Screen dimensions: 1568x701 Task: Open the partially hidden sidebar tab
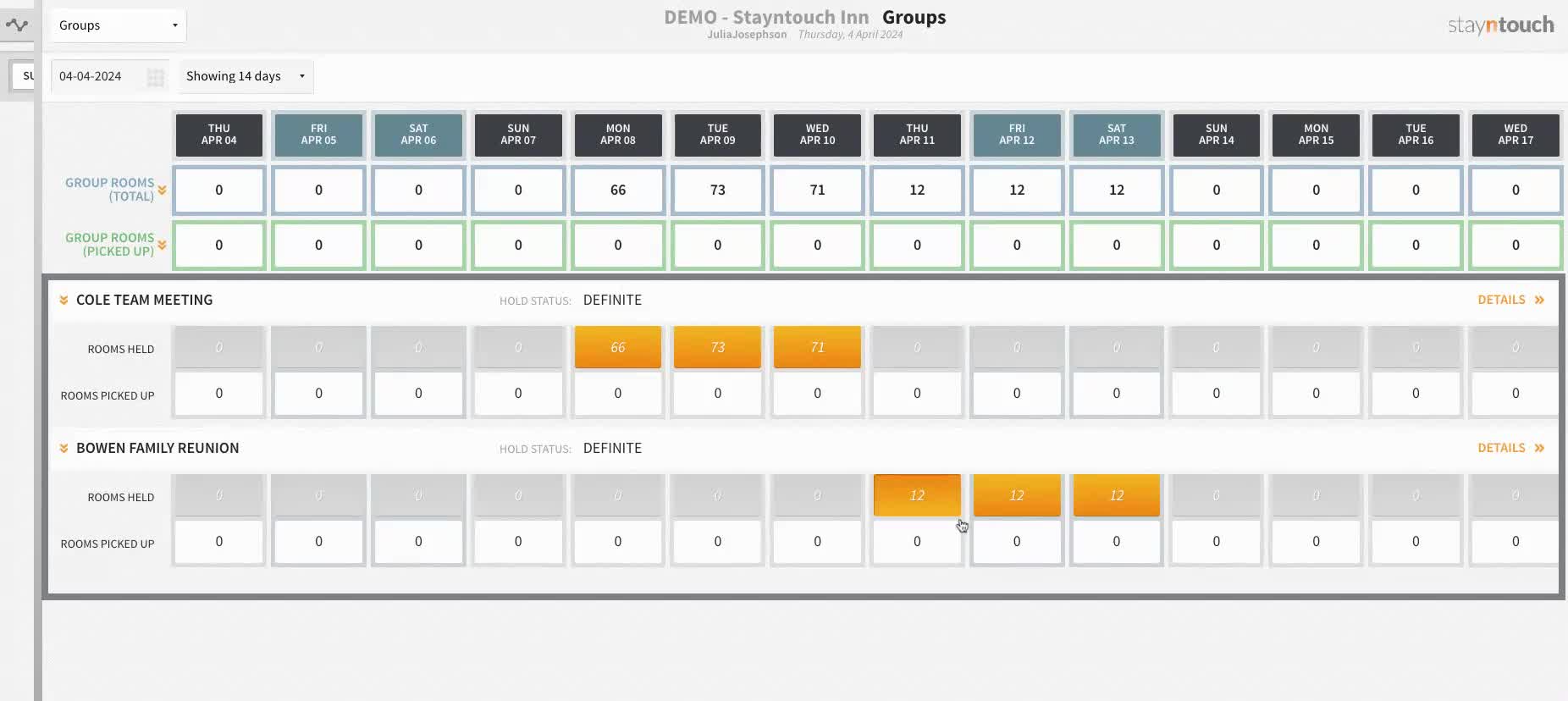pyautogui.click(x=22, y=75)
